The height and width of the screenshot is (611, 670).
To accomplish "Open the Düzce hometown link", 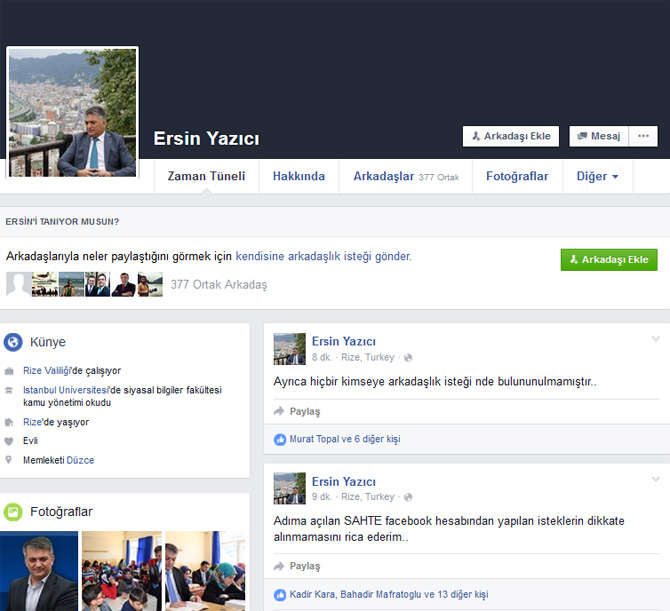I will click(80, 460).
